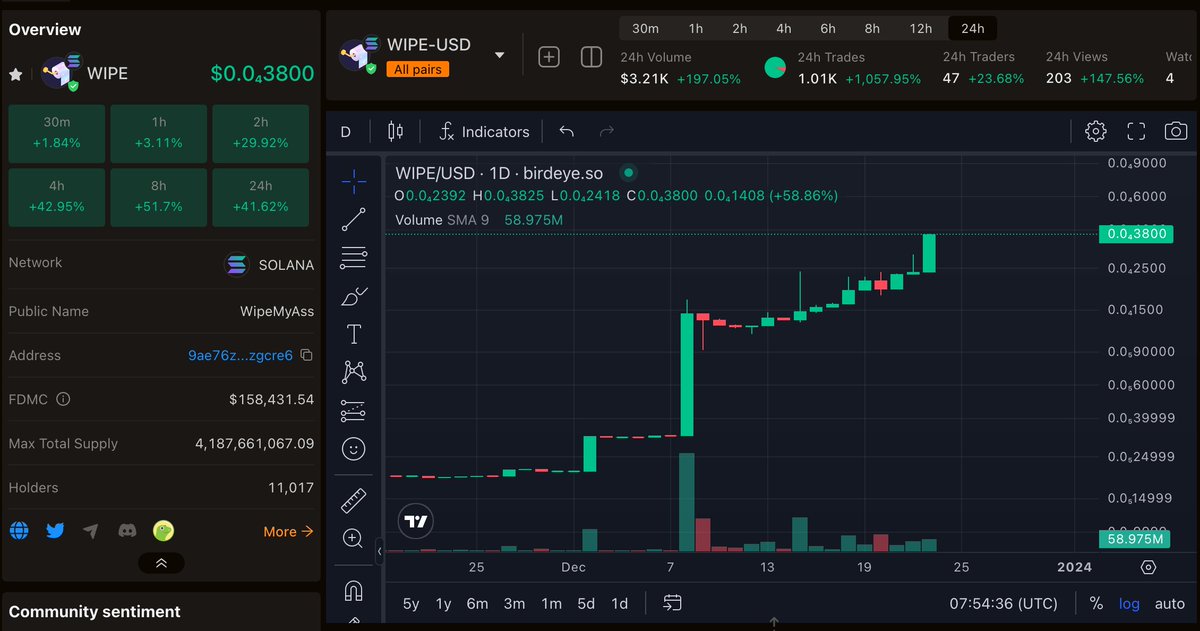The image size is (1200, 631).
Task: Open the Indicators dialog
Action: (x=484, y=131)
